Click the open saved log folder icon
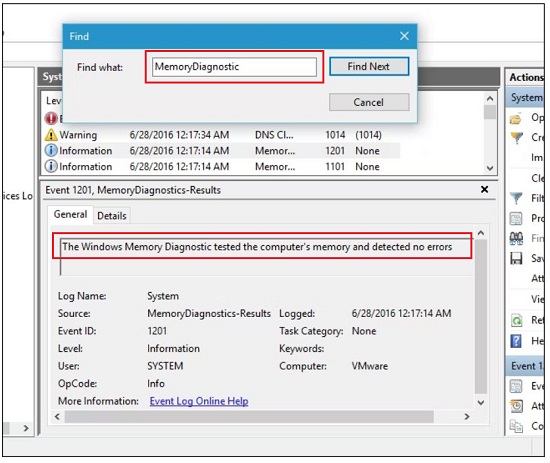This screenshot has width=550, height=463. pyautogui.click(x=516, y=119)
